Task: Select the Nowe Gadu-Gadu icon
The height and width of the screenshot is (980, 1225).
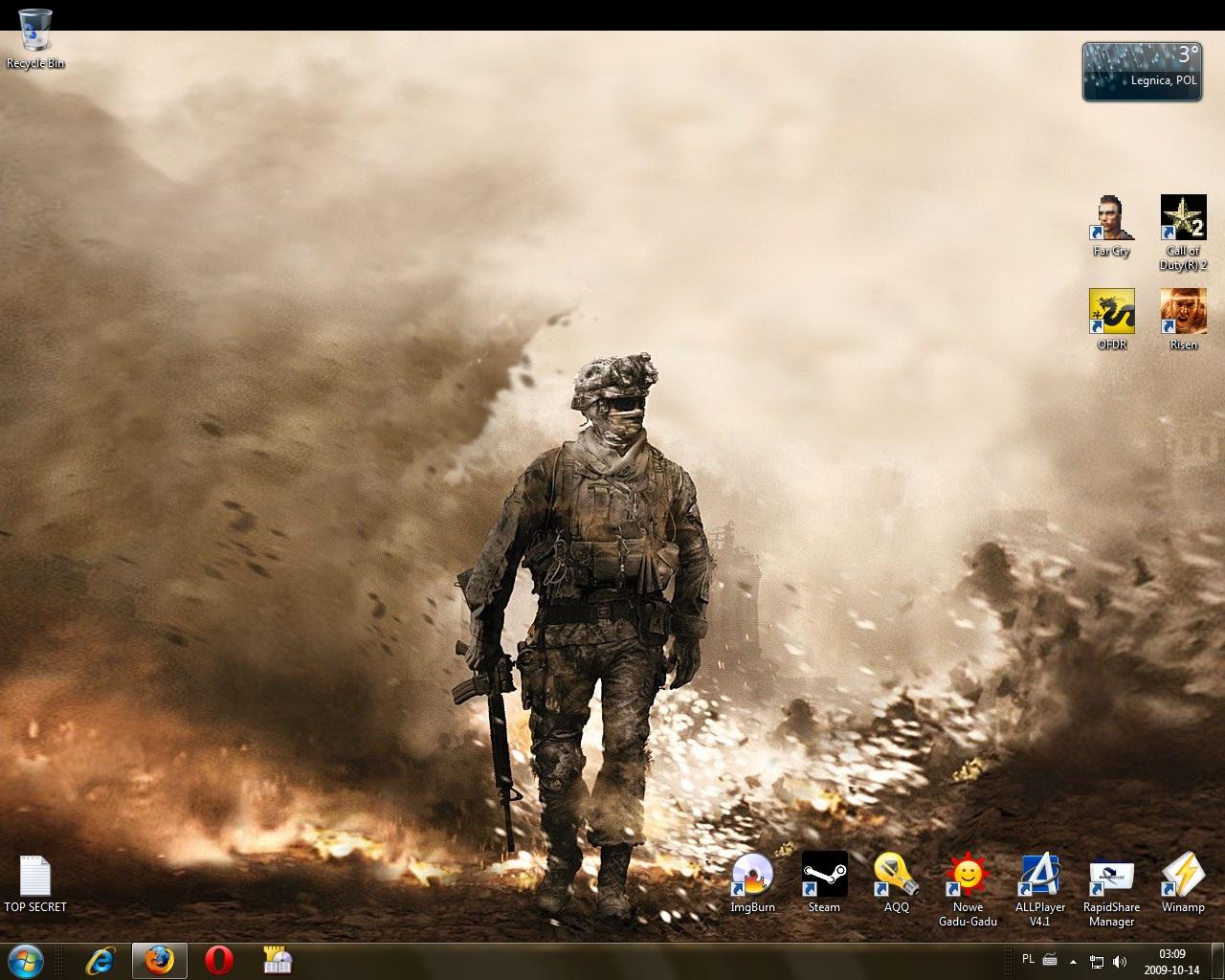Action: point(968,889)
